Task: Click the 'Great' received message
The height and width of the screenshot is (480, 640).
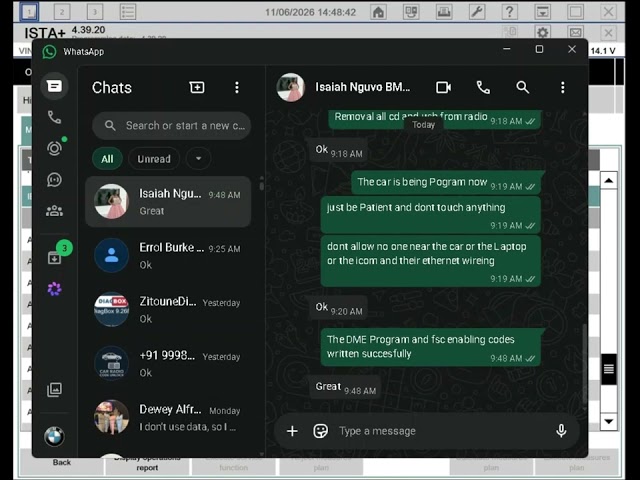Action: coord(345,387)
